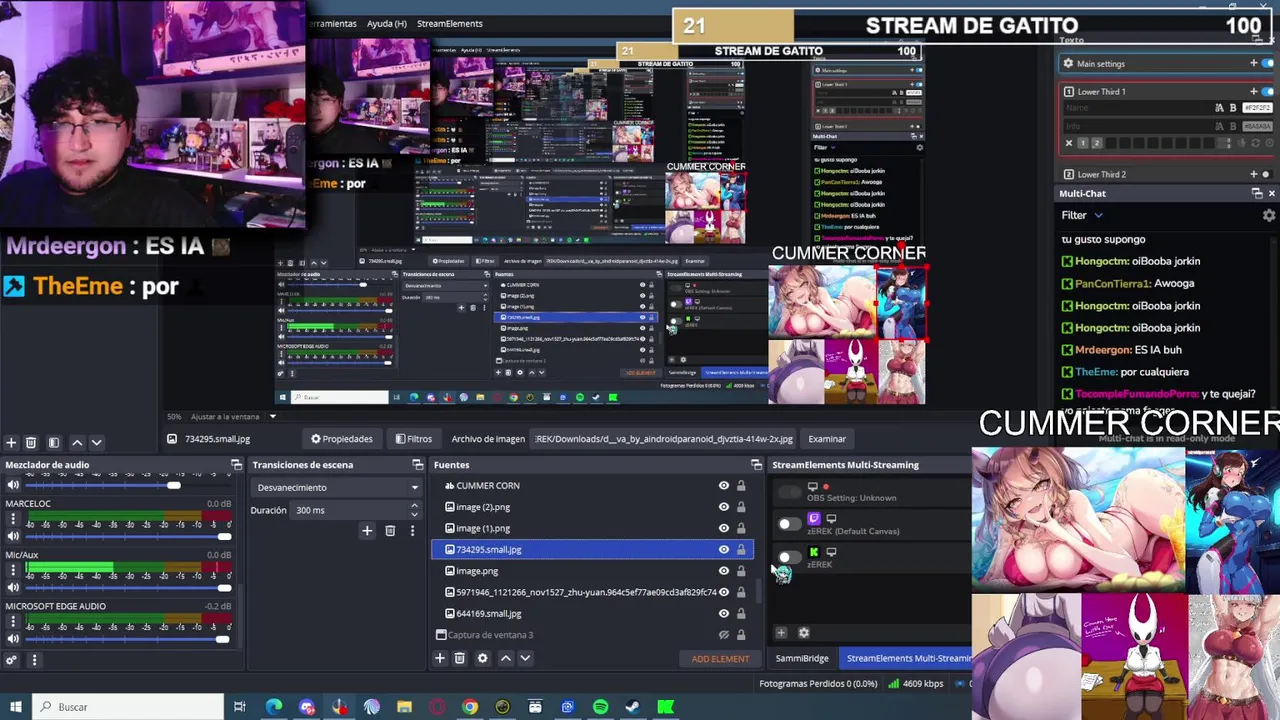Lock the image (1).png source

pyautogui.click(x=741, y=528)
